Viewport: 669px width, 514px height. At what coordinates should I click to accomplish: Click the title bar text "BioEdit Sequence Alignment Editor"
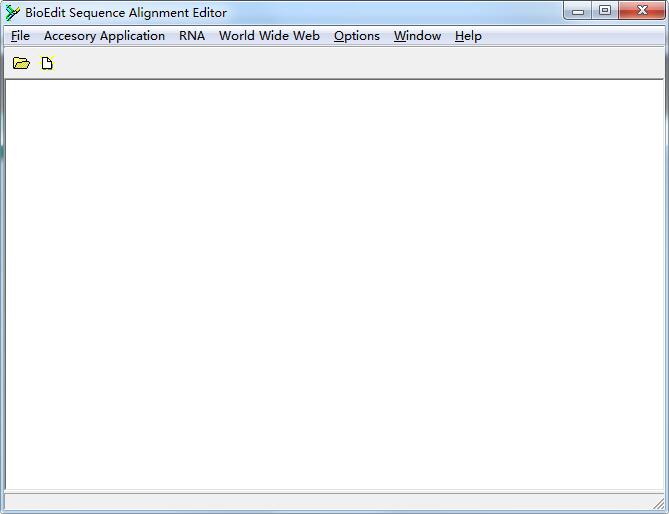(x=126, y=13)
